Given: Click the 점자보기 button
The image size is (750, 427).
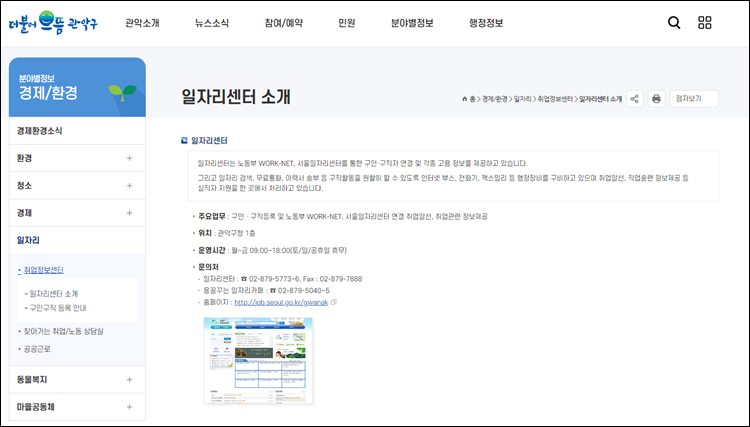Looking at the screenshot, I should (694, 99).
